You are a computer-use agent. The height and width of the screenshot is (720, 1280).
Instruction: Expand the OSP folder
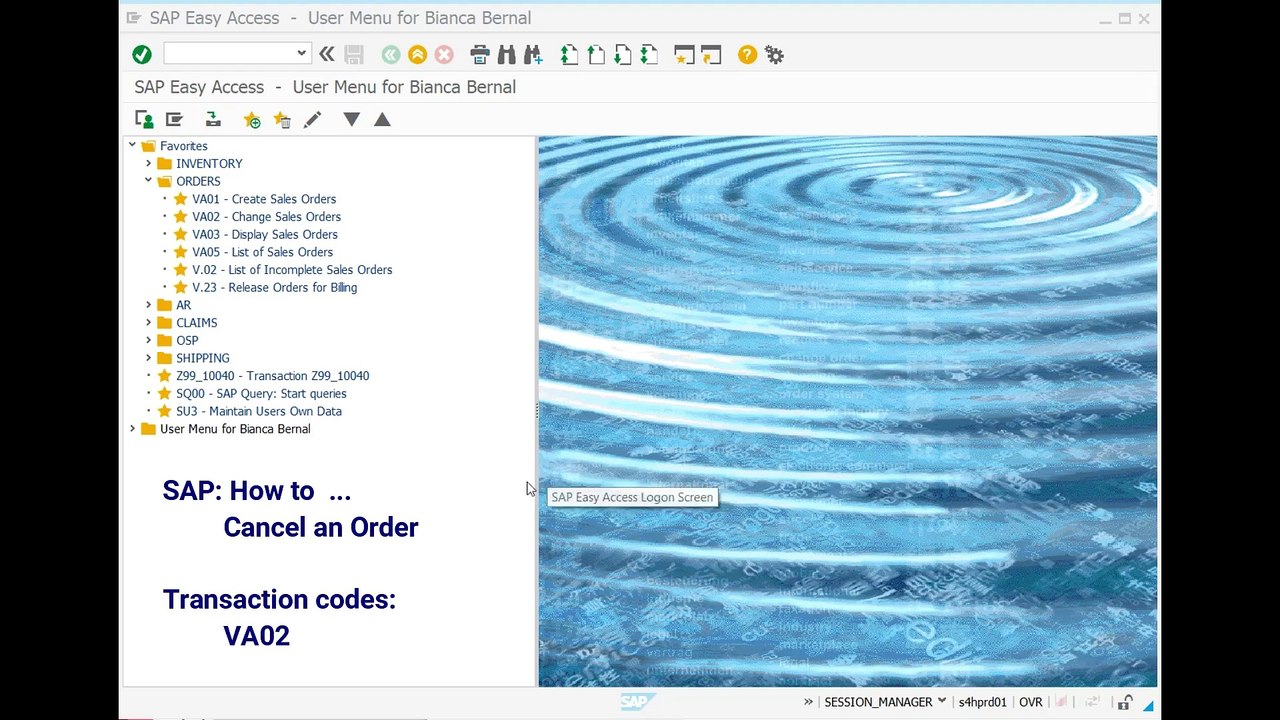[148, 340]
